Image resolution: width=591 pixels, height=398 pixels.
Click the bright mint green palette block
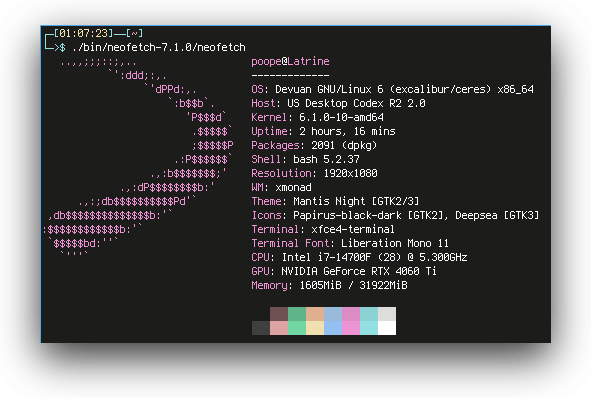pyautogui.click(x=297, y=328)
